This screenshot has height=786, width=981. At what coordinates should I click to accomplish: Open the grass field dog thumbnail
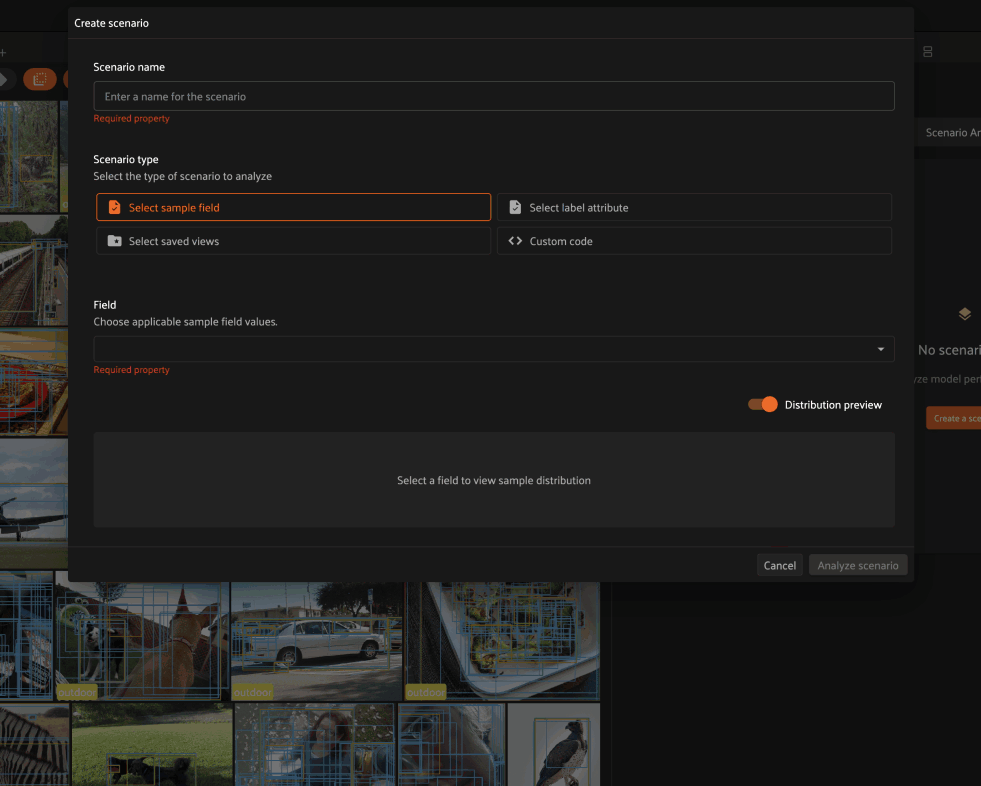coord(152,745)
